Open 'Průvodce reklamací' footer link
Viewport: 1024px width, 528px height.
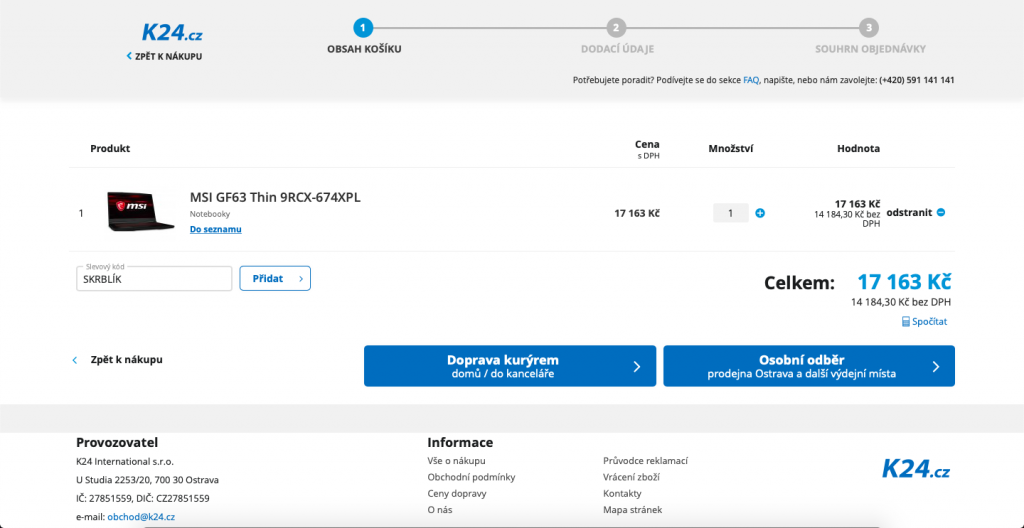(x=645, y=461)
